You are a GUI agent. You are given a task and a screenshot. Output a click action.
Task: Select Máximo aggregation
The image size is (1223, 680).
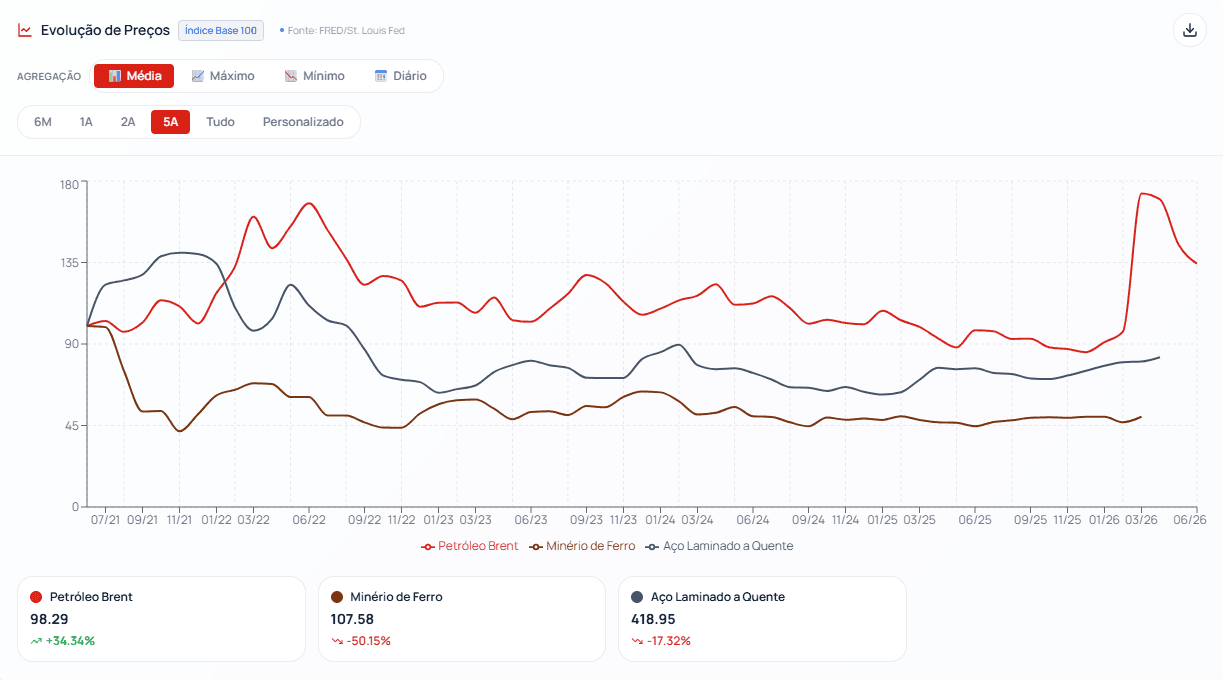(x=223, y=76)
